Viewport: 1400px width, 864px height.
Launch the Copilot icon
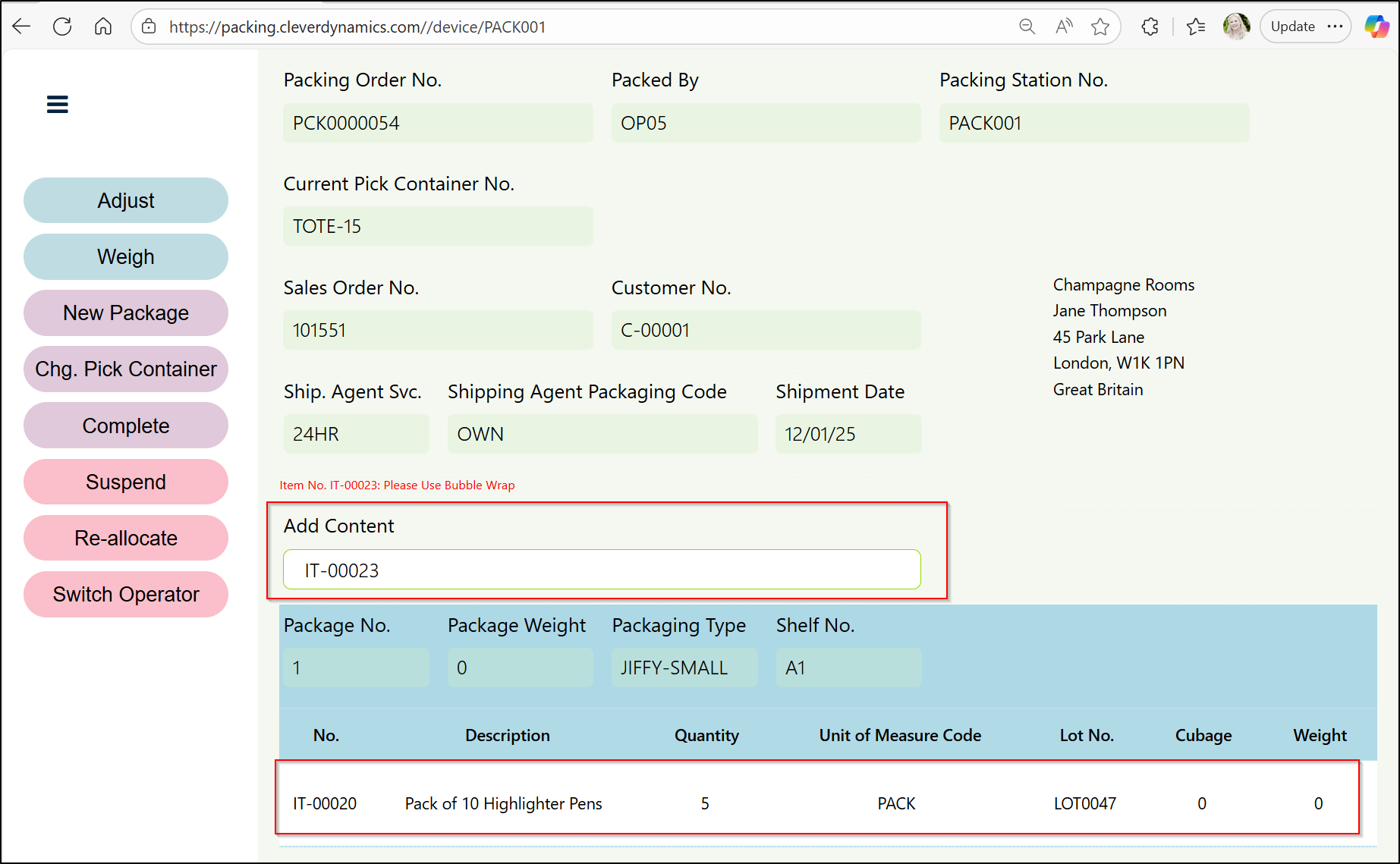(1376, 27)
